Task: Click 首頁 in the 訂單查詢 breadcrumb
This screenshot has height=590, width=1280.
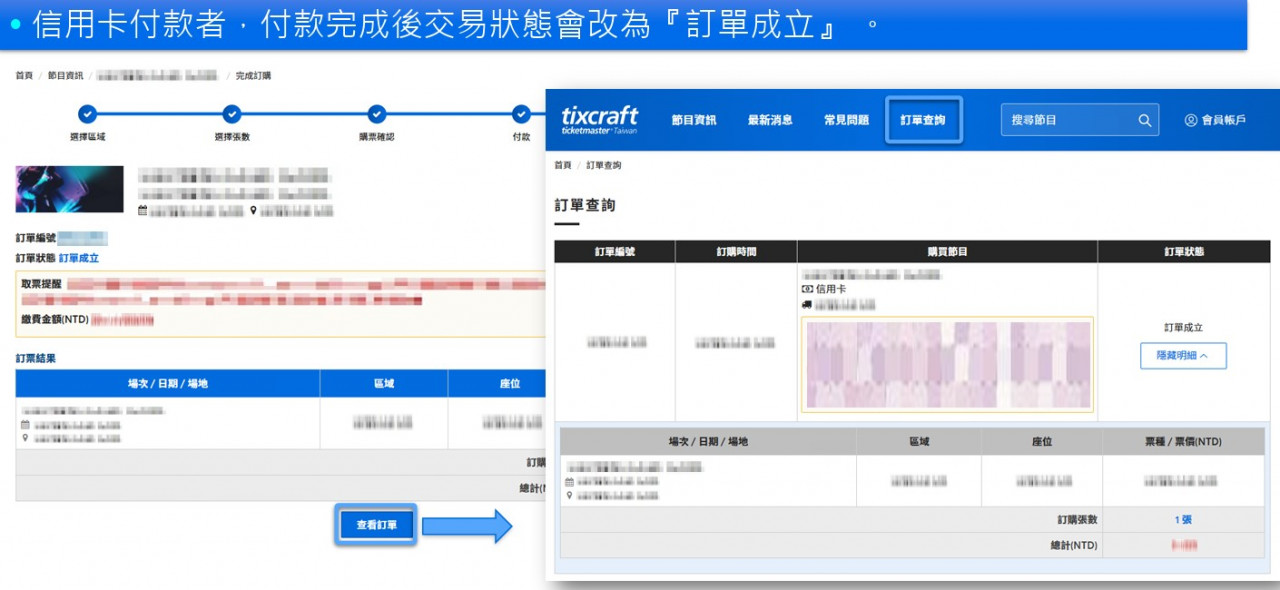Action: click(563, 165)
